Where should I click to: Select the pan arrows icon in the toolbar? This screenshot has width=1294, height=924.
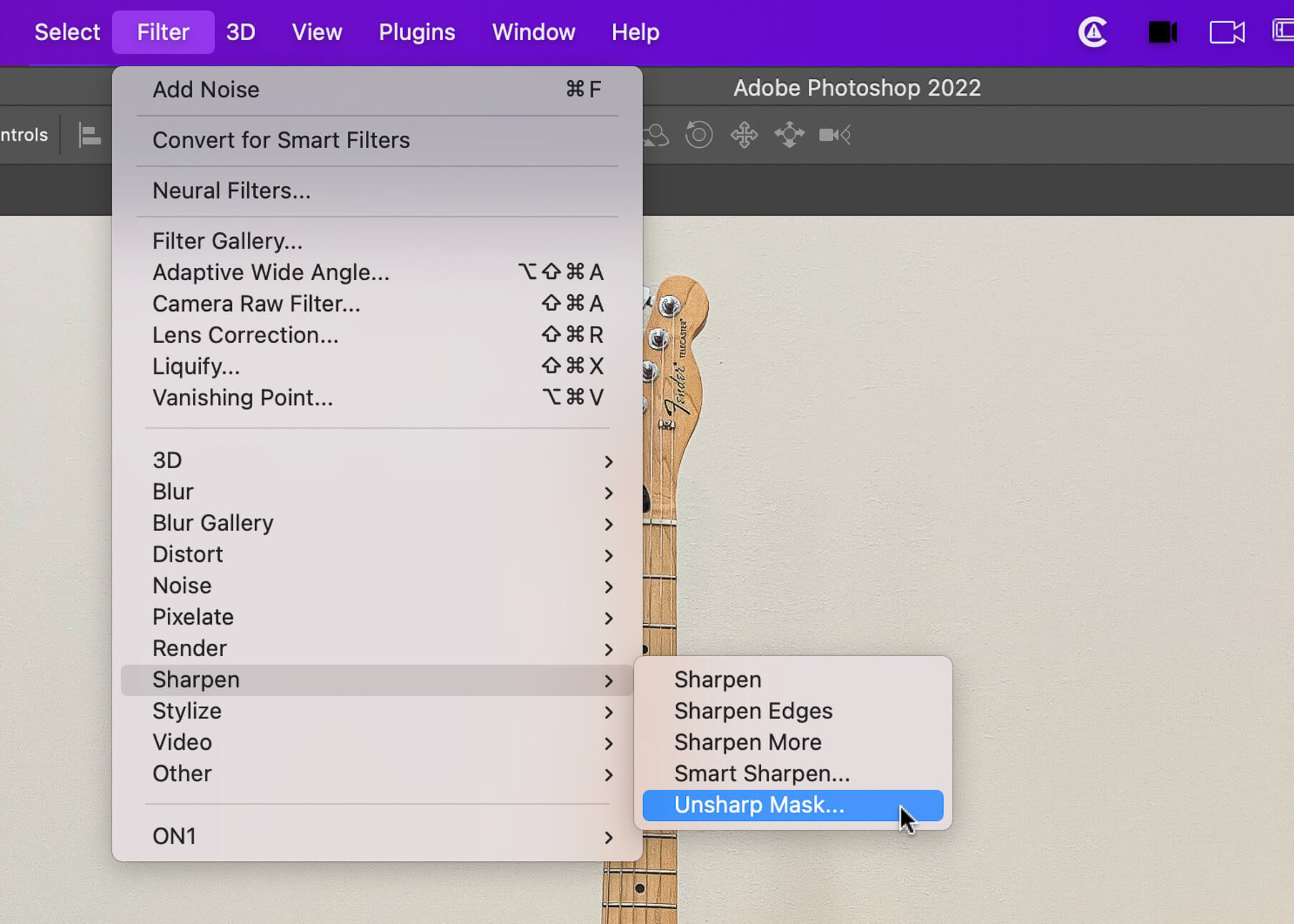click(x=745, y=134)
